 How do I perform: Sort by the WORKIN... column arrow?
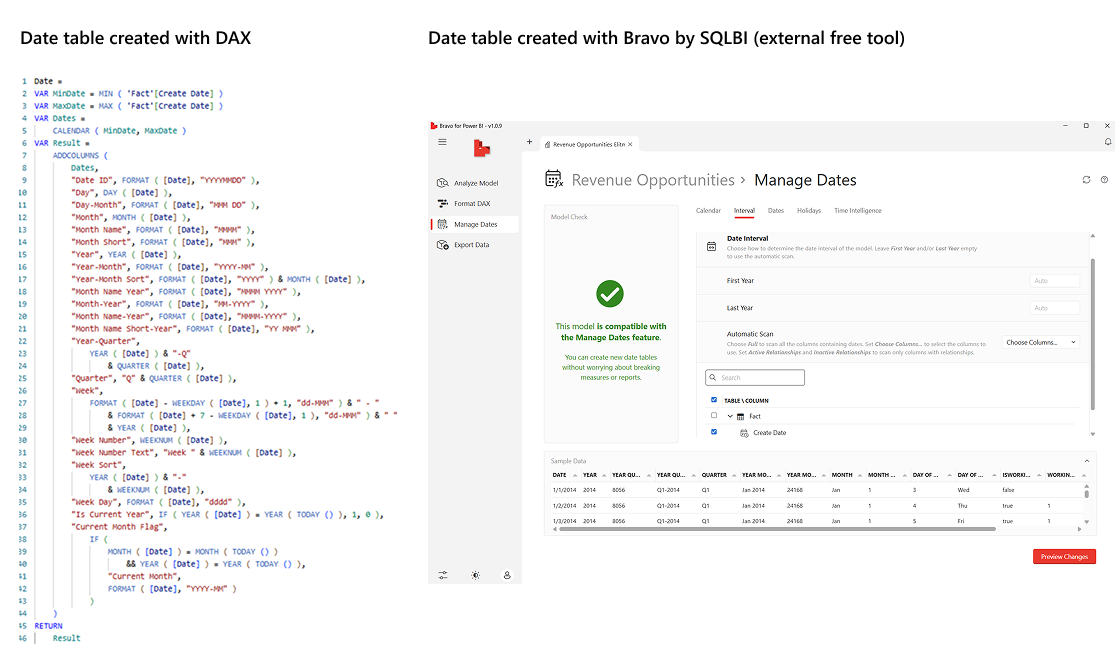pyautogui.click(x=1084, y=475)
